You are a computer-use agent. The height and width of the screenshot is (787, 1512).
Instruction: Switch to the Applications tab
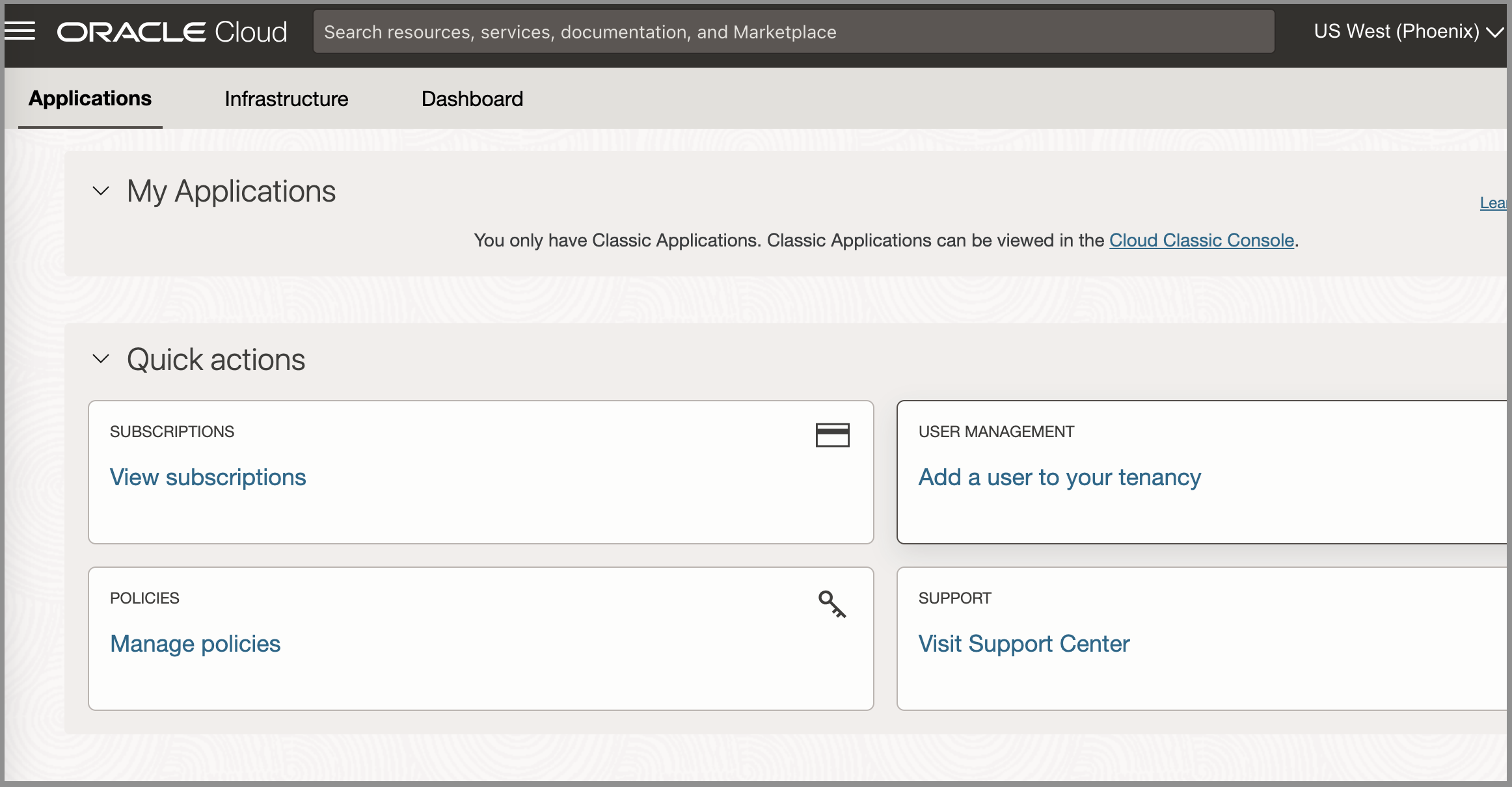pos(90,99)
